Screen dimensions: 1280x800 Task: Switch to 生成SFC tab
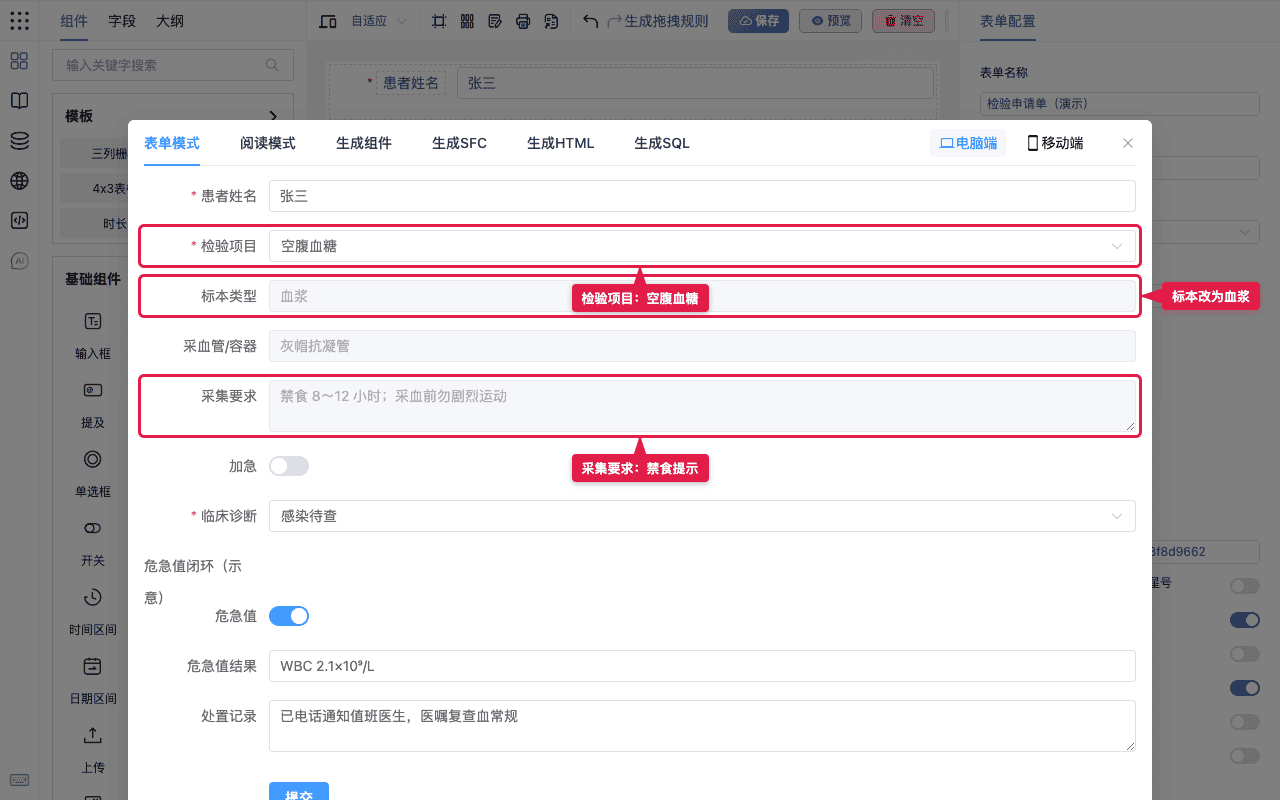pos(459,143)
